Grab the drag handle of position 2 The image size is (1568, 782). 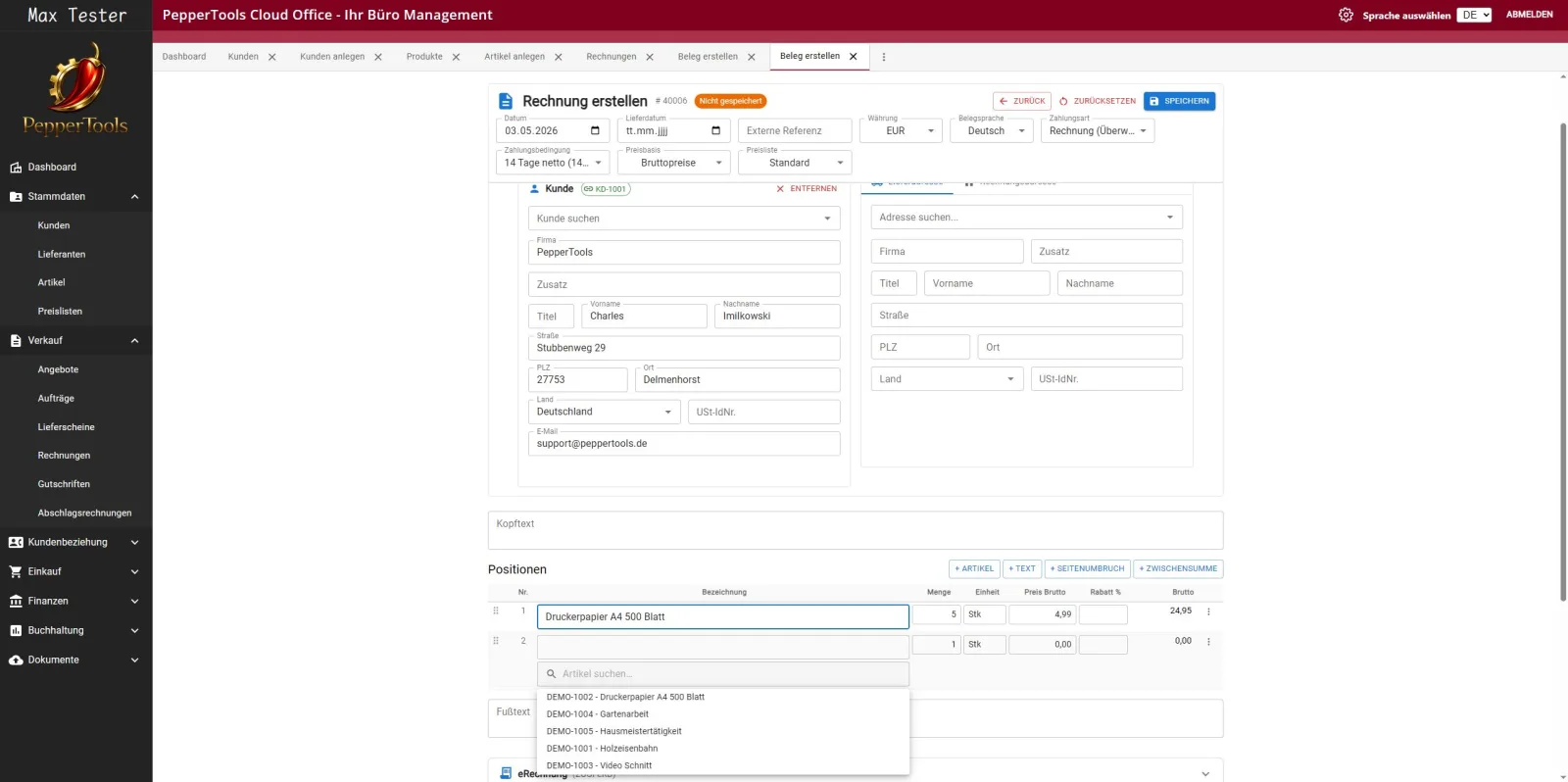[496, 641]
